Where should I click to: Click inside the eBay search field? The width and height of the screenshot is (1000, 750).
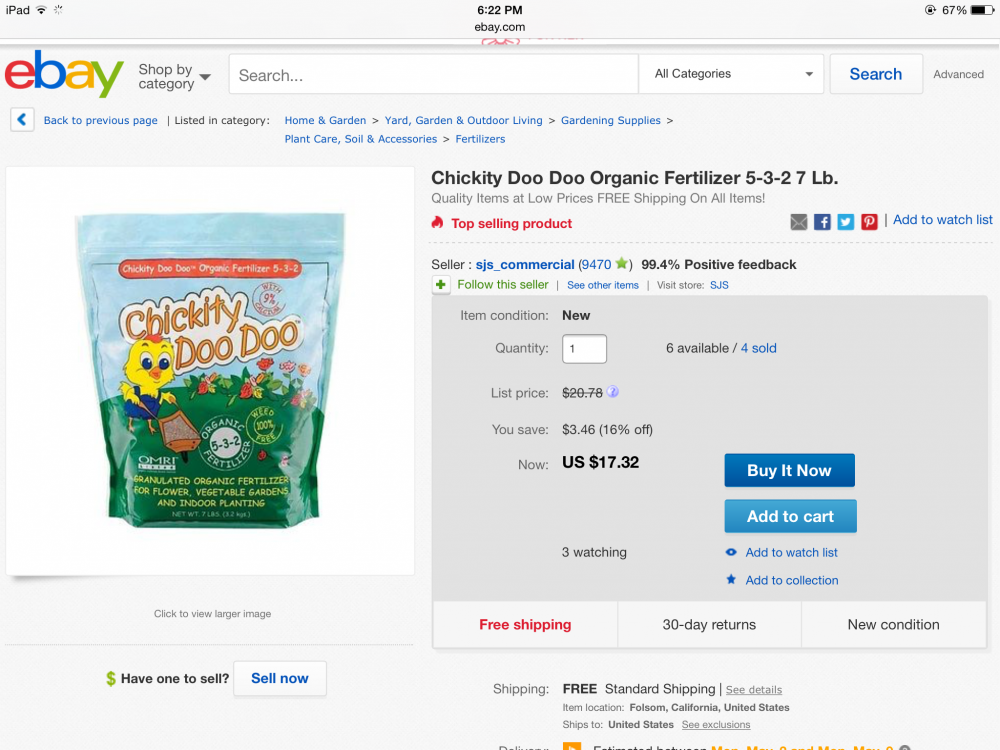[x=434, y=75]
